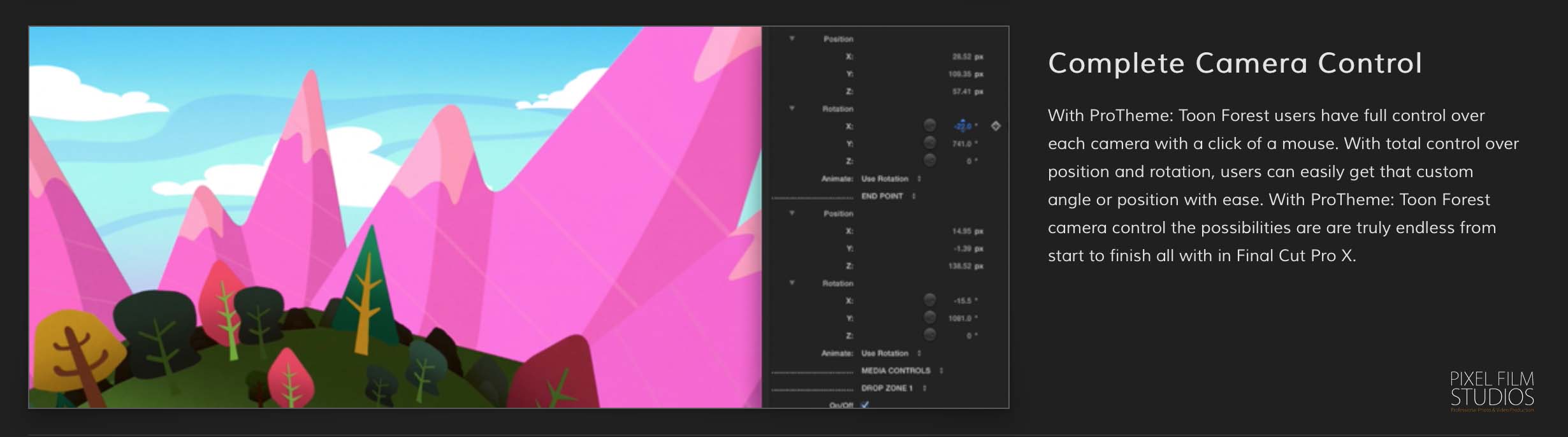Click the Rotation Y dial beside 1081.0 value
Viewport: 1568px width, 437px height.
click(930, 317)
